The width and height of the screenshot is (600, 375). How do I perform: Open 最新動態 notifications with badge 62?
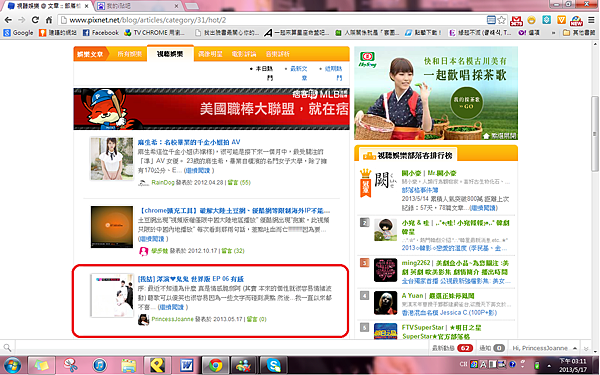(x=452, y=348)
